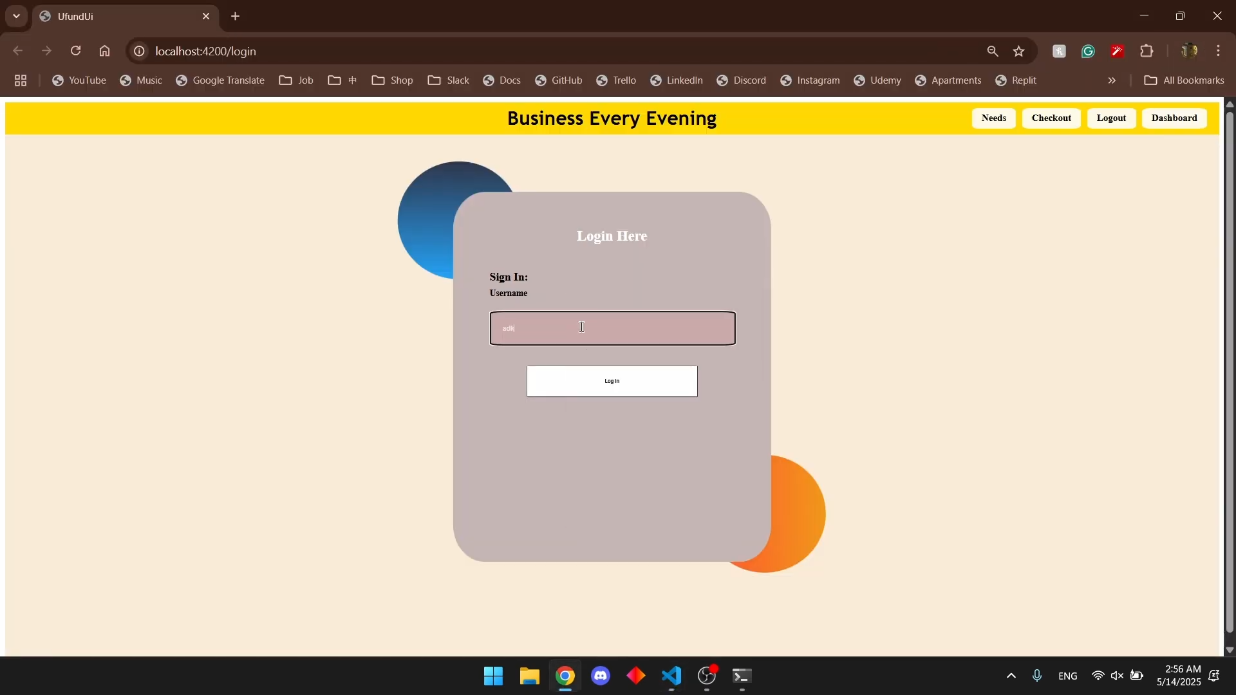View site information icon in address bar
The width and height of the screenshot is (1236, 695).
click(x=139, y=51)
